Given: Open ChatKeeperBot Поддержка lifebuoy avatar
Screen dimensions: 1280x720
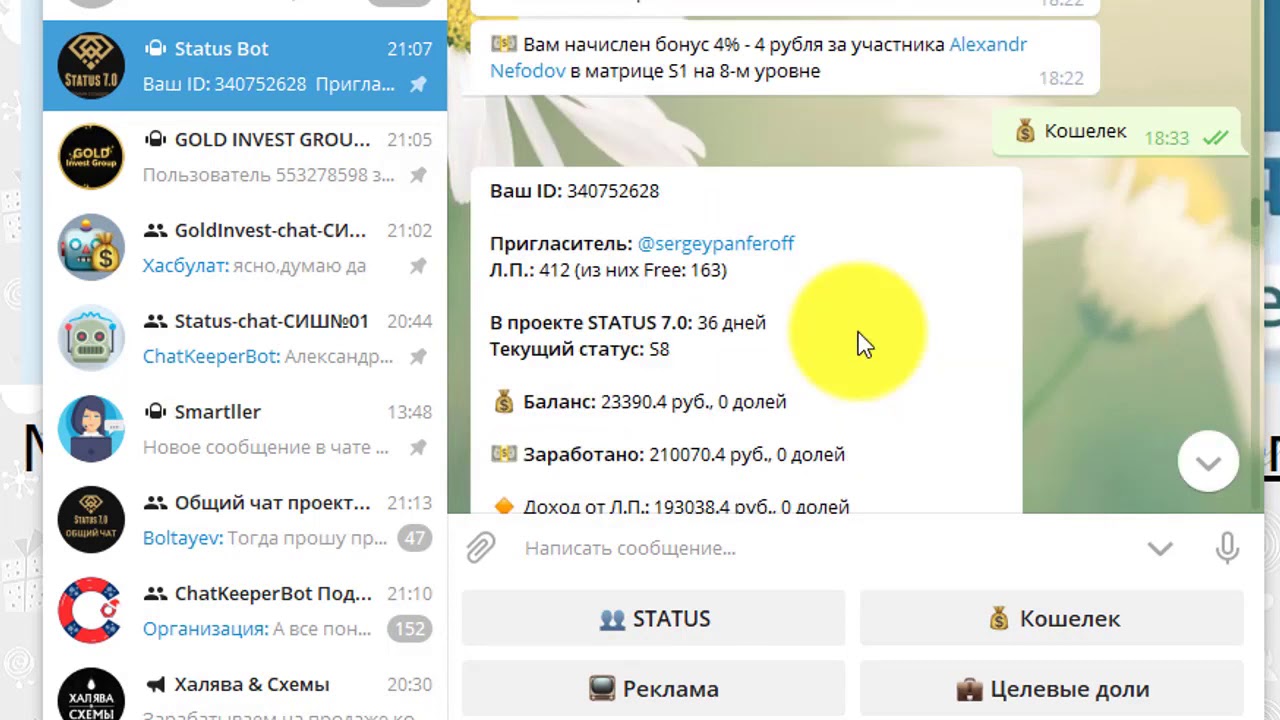Looking at the screenshot, I should tap(91, 611).
